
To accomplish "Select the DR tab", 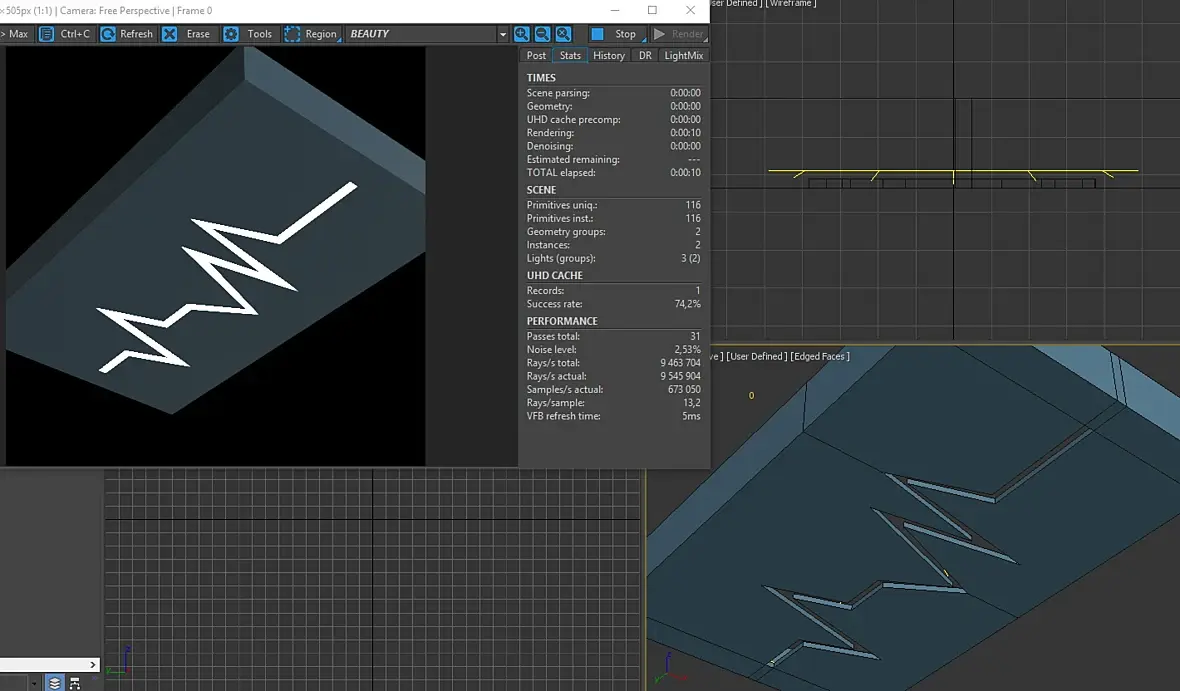I will [x=645, y=56].
